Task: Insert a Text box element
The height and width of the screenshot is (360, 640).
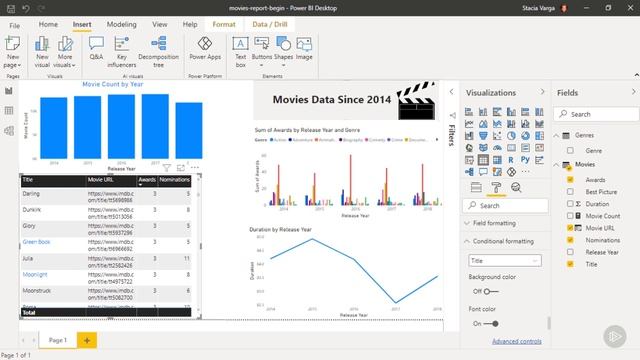Action: (240, 52)
